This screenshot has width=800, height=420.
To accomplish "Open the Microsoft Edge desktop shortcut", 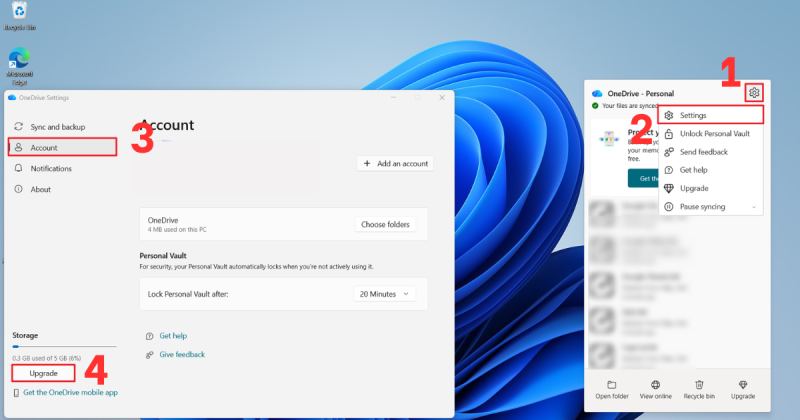I will (x=19, y=66).
